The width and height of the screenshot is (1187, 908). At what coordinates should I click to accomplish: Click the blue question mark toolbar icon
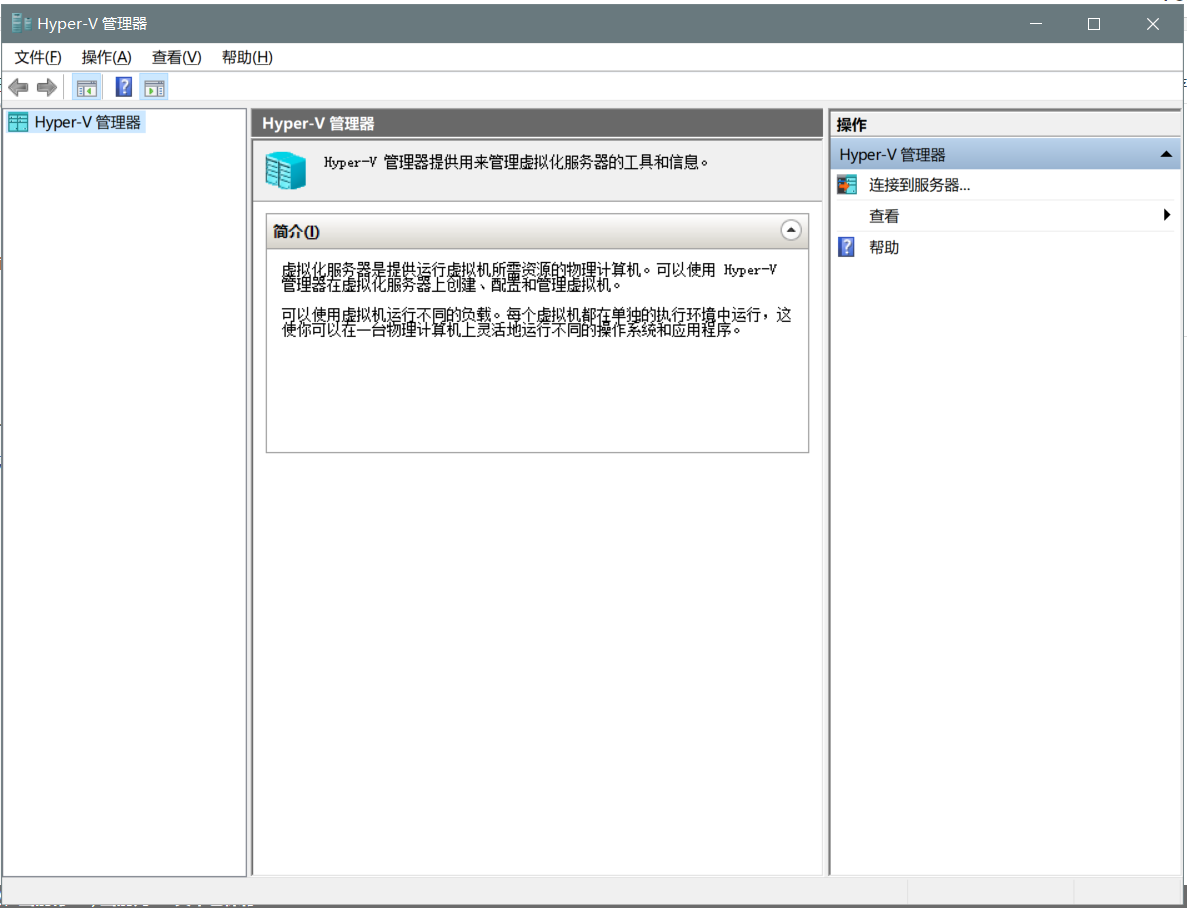tap(123, 87)
